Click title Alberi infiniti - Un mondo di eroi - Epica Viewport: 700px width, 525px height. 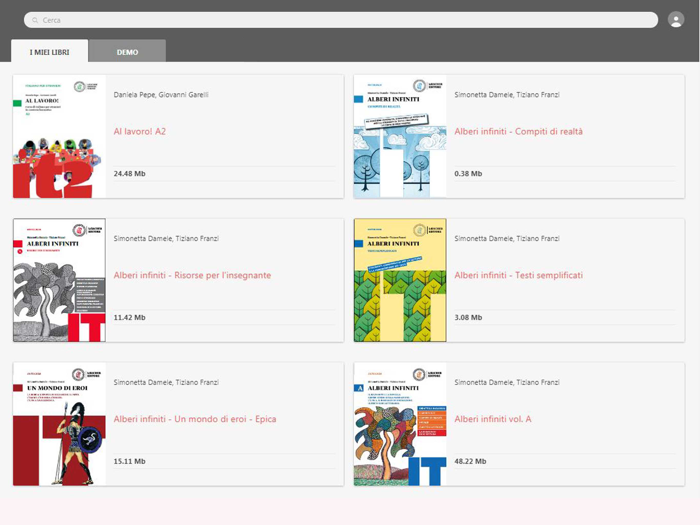coord(195,419)
